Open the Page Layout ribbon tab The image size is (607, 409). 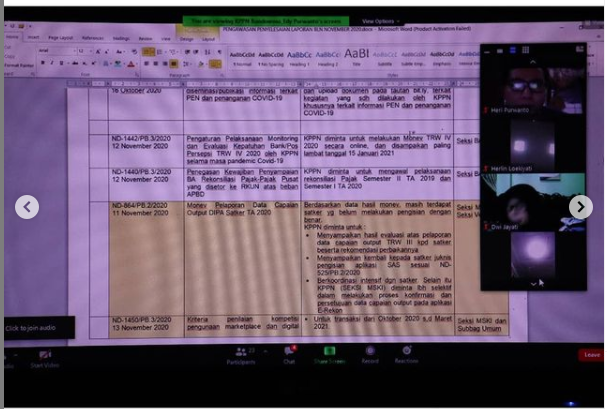[61, 38]
